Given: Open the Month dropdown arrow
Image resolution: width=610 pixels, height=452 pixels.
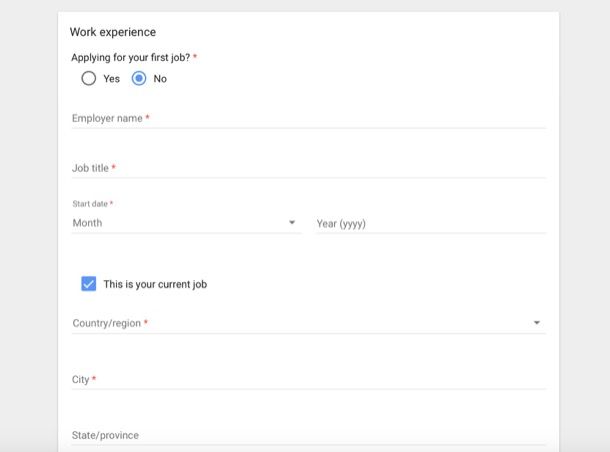Looking at the screenshot, I should coord(292,222).
